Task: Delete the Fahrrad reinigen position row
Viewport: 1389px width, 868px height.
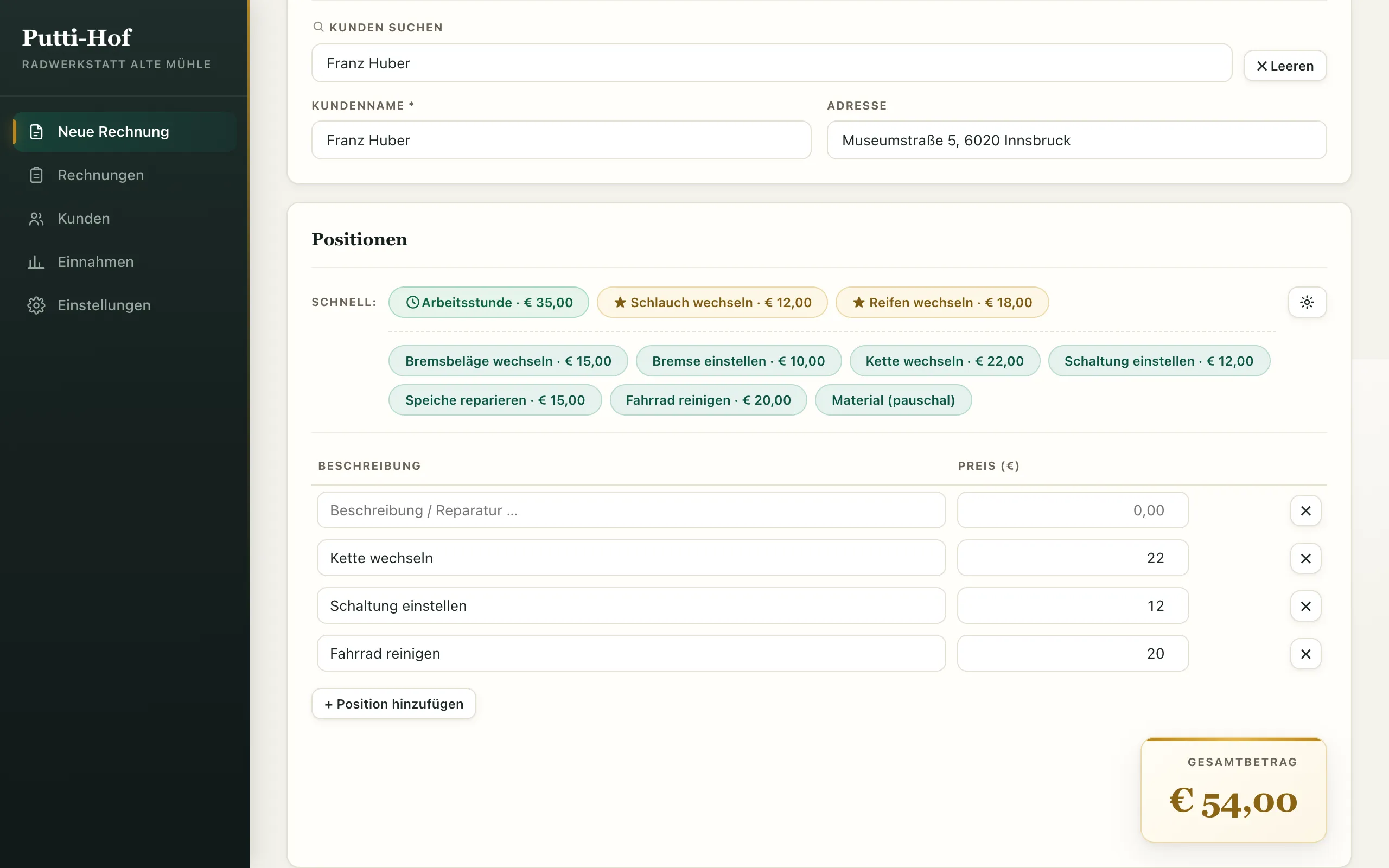Action: click(1306, 653)
